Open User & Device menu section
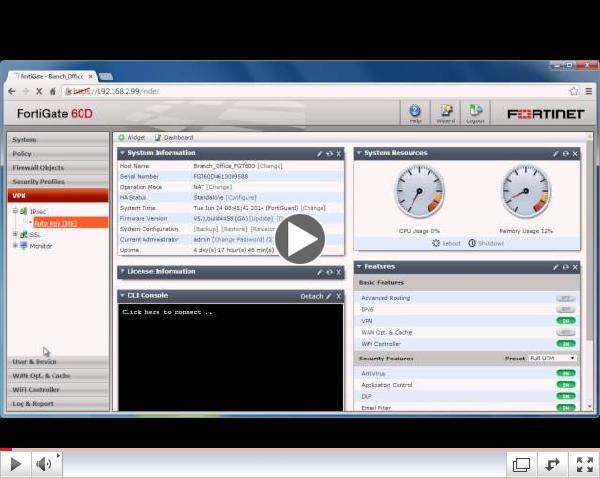The image size is (600, 478). (58, 362)
